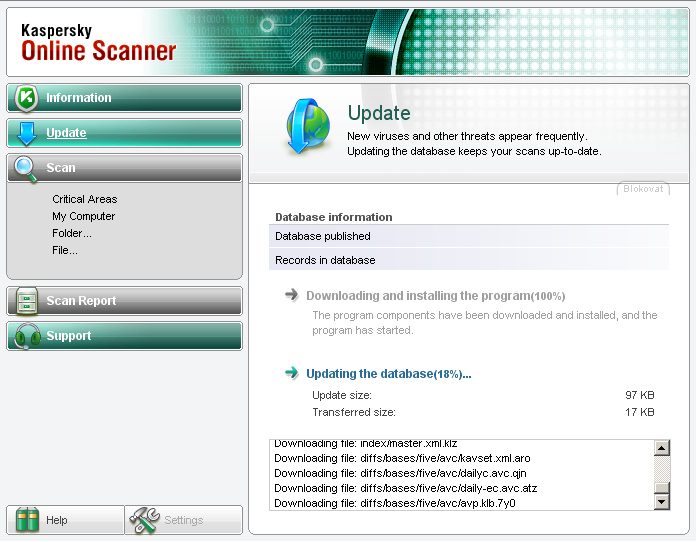
Task: Click the Transferred size 17 KB value
Action: (640, 412)
